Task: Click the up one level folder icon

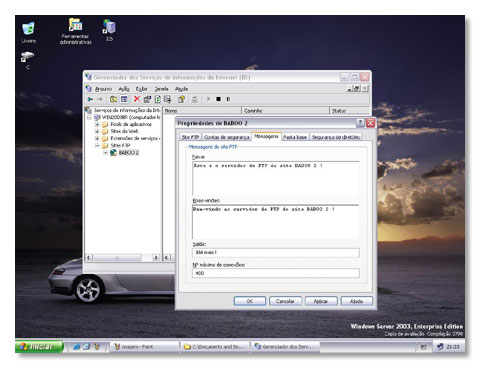Action: pos(113,99)
